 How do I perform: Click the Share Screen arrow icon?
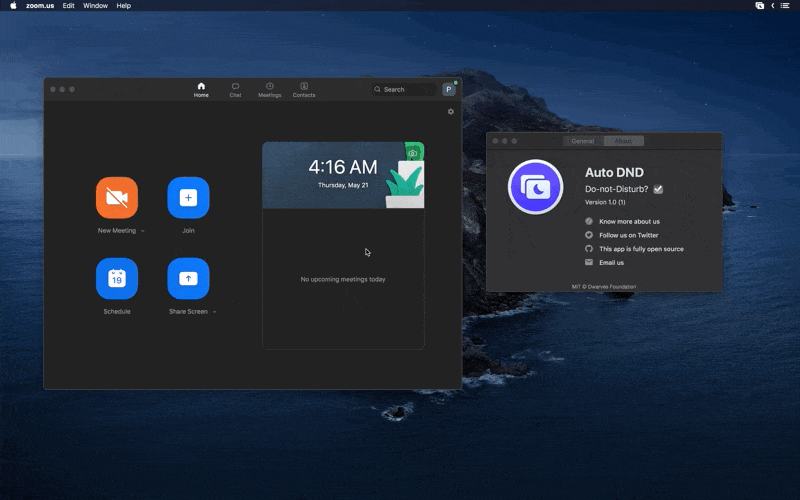(x=188, y=279)
